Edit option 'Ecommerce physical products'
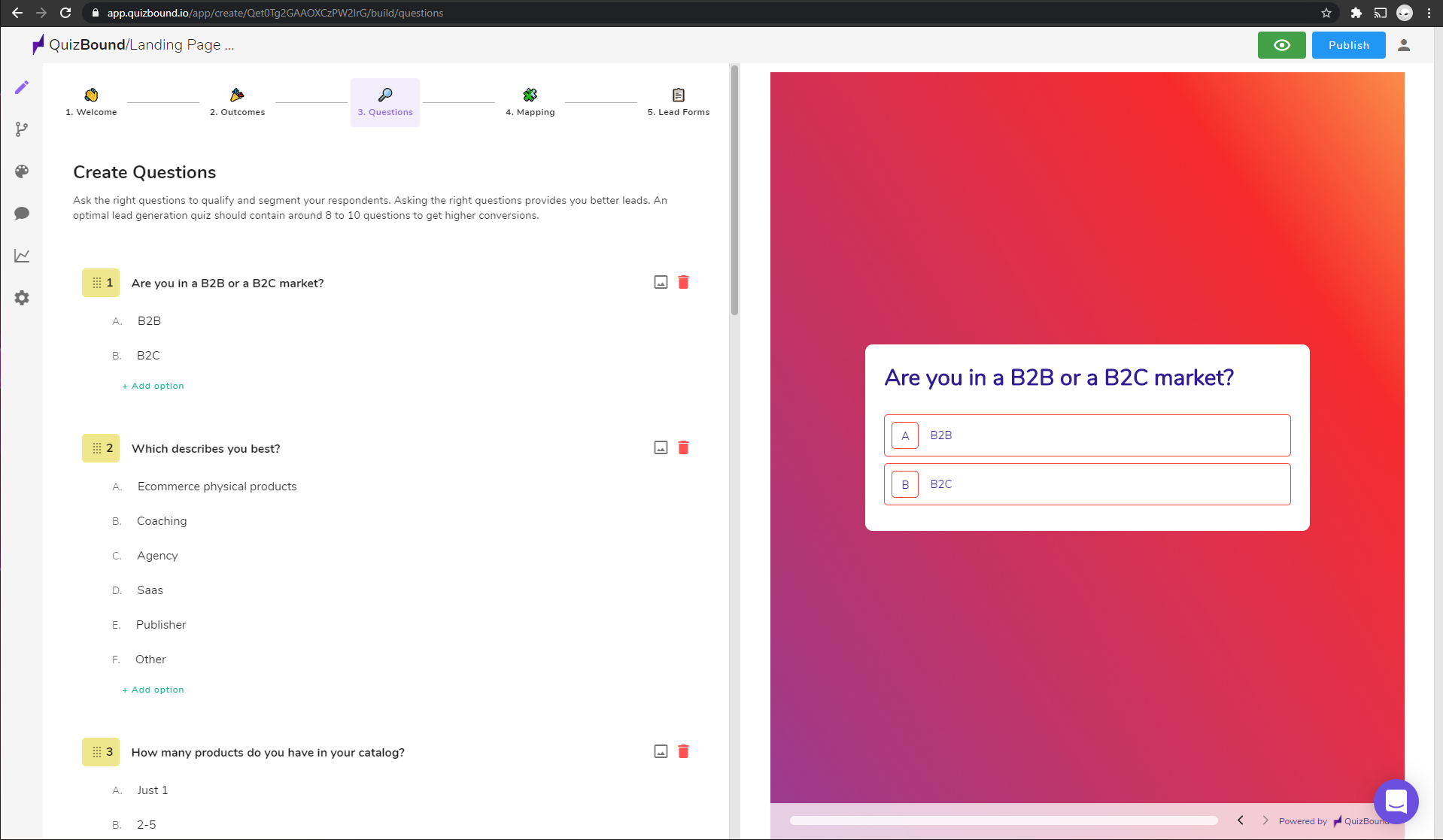This screenshot has width=1443, height=840. pos(217,487)
